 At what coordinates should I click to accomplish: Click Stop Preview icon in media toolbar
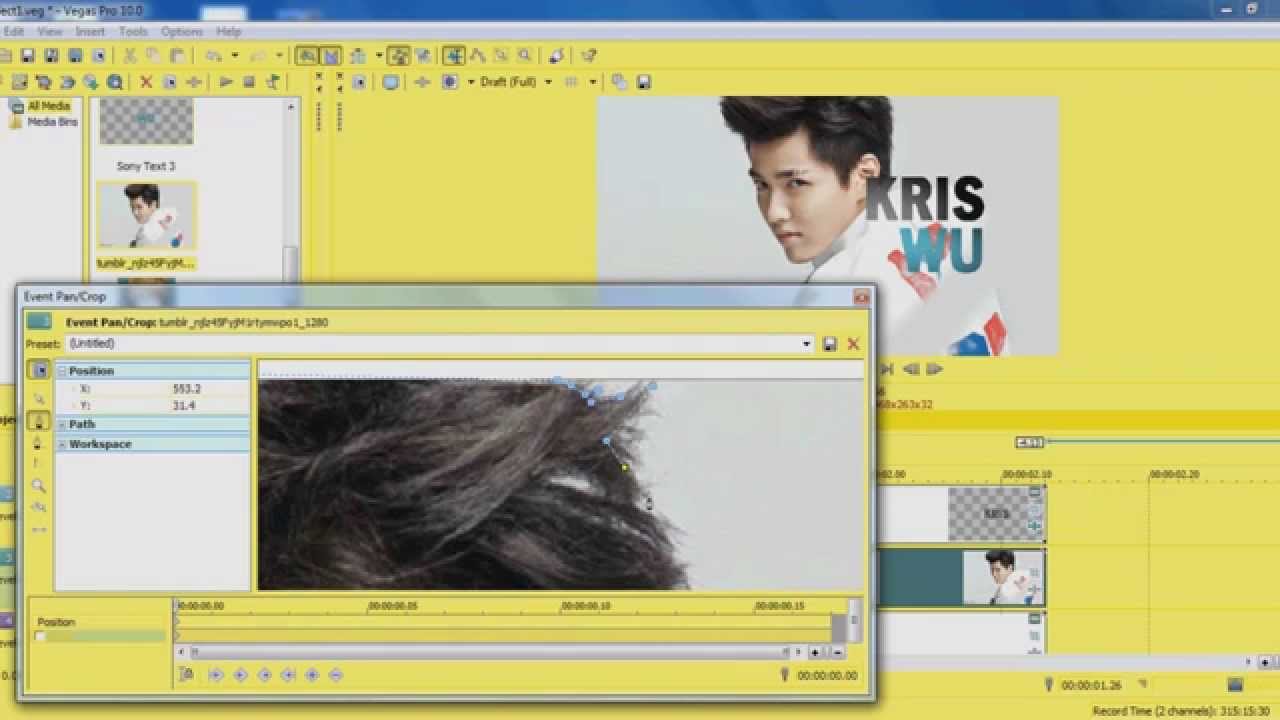point(249,82)
